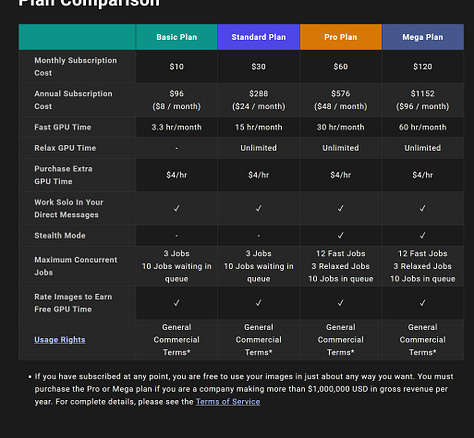Click Rate Images checkmark under Basic Plan
Screen dimensions: 474x438
177,303
